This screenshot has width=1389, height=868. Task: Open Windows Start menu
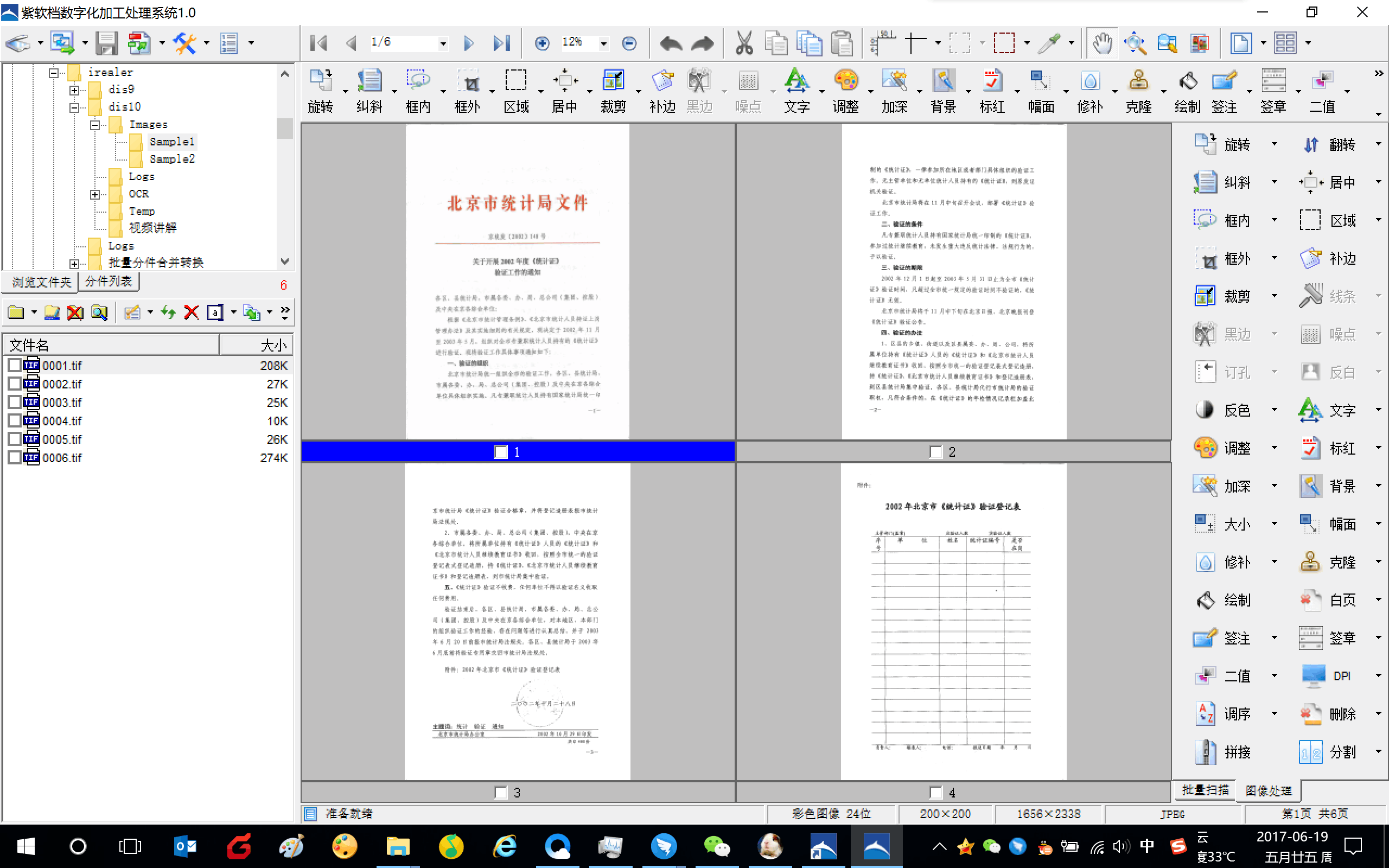(x=26, y=846)
